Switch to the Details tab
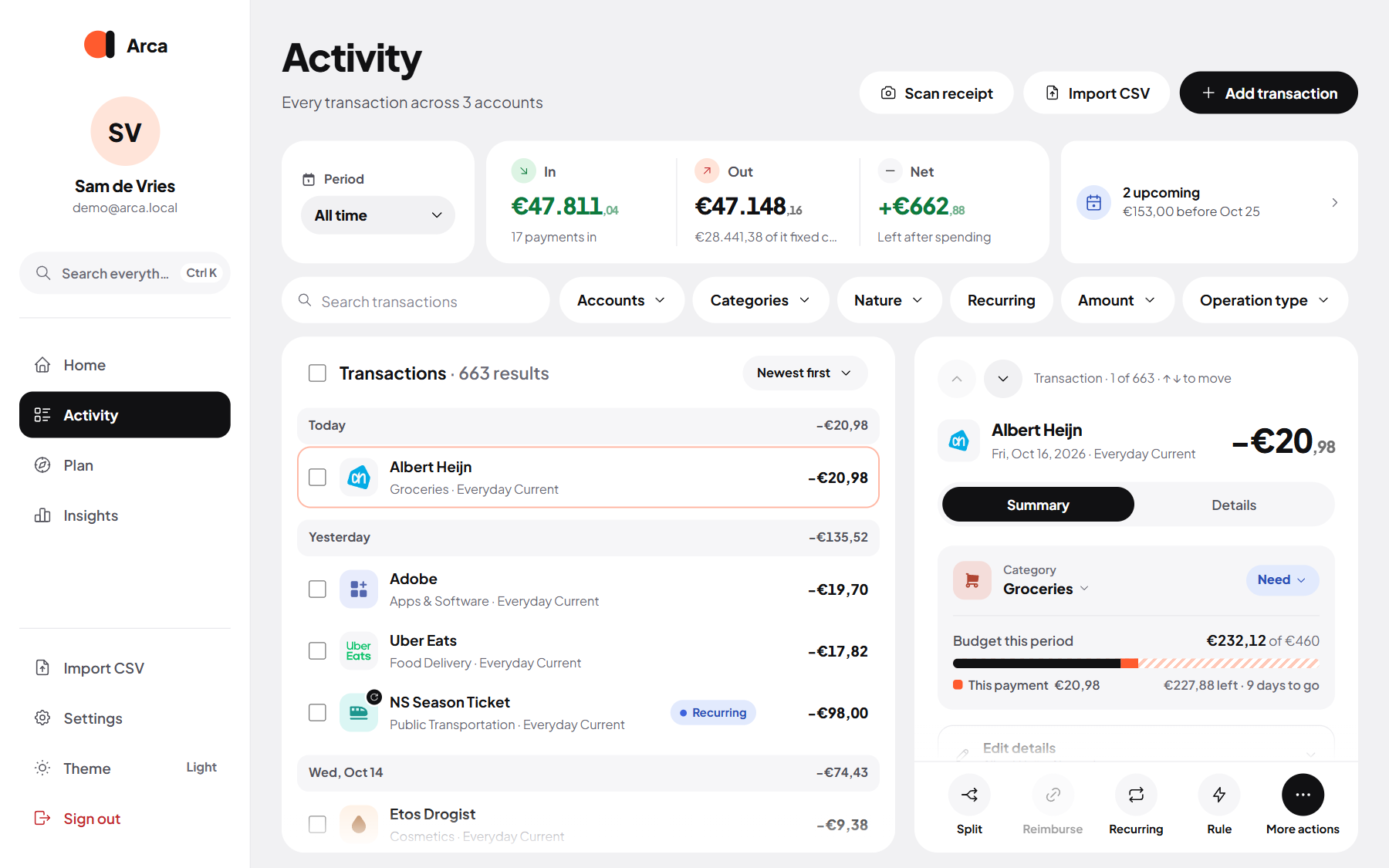The image size is (1389, 868). [x=1233, y=505]
